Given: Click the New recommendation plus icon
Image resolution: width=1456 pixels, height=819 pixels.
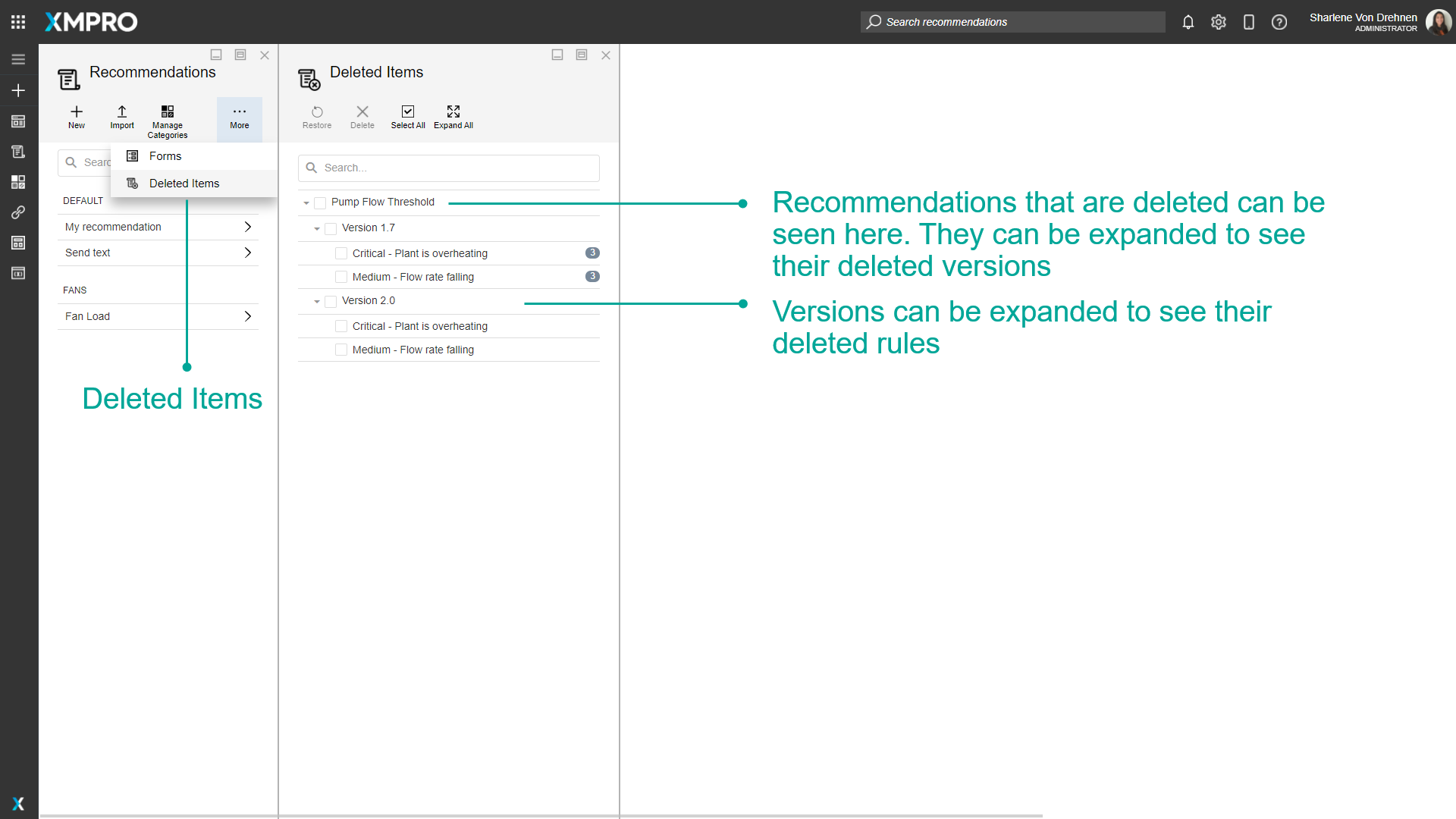Looking at the screenshot, I should pyautogui.click(x=77, y=112).
